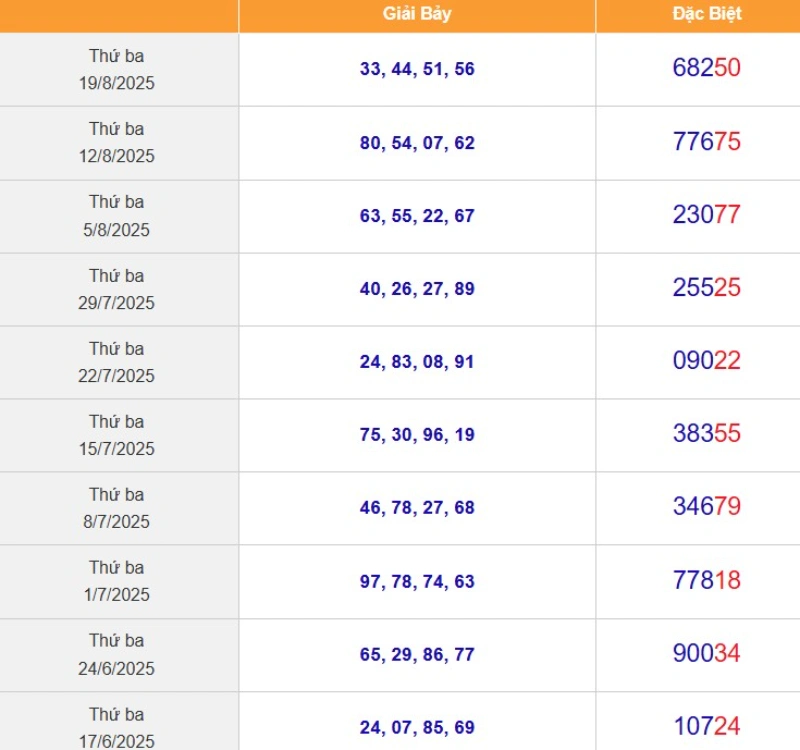Click special prize number 90034
Viewport: 800px width, 750px height.
[706, 654]
